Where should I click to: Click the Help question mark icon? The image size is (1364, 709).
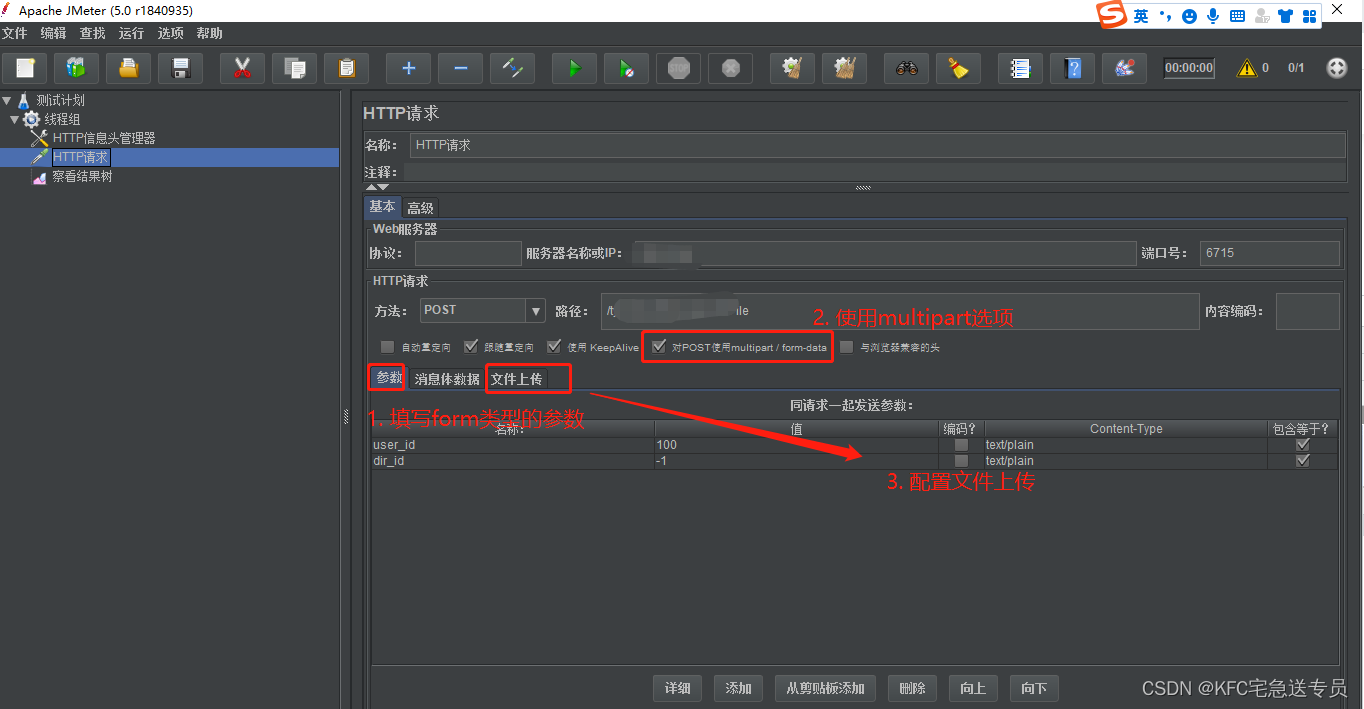coord(1072,68)
